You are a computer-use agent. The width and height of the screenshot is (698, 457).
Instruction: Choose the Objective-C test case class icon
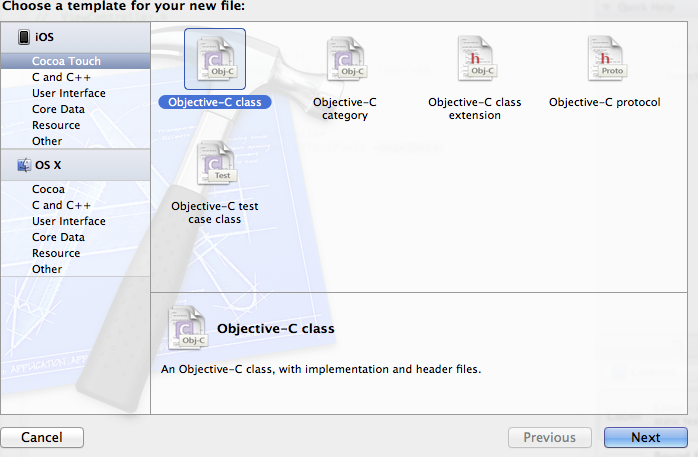[x=216, y=163]
